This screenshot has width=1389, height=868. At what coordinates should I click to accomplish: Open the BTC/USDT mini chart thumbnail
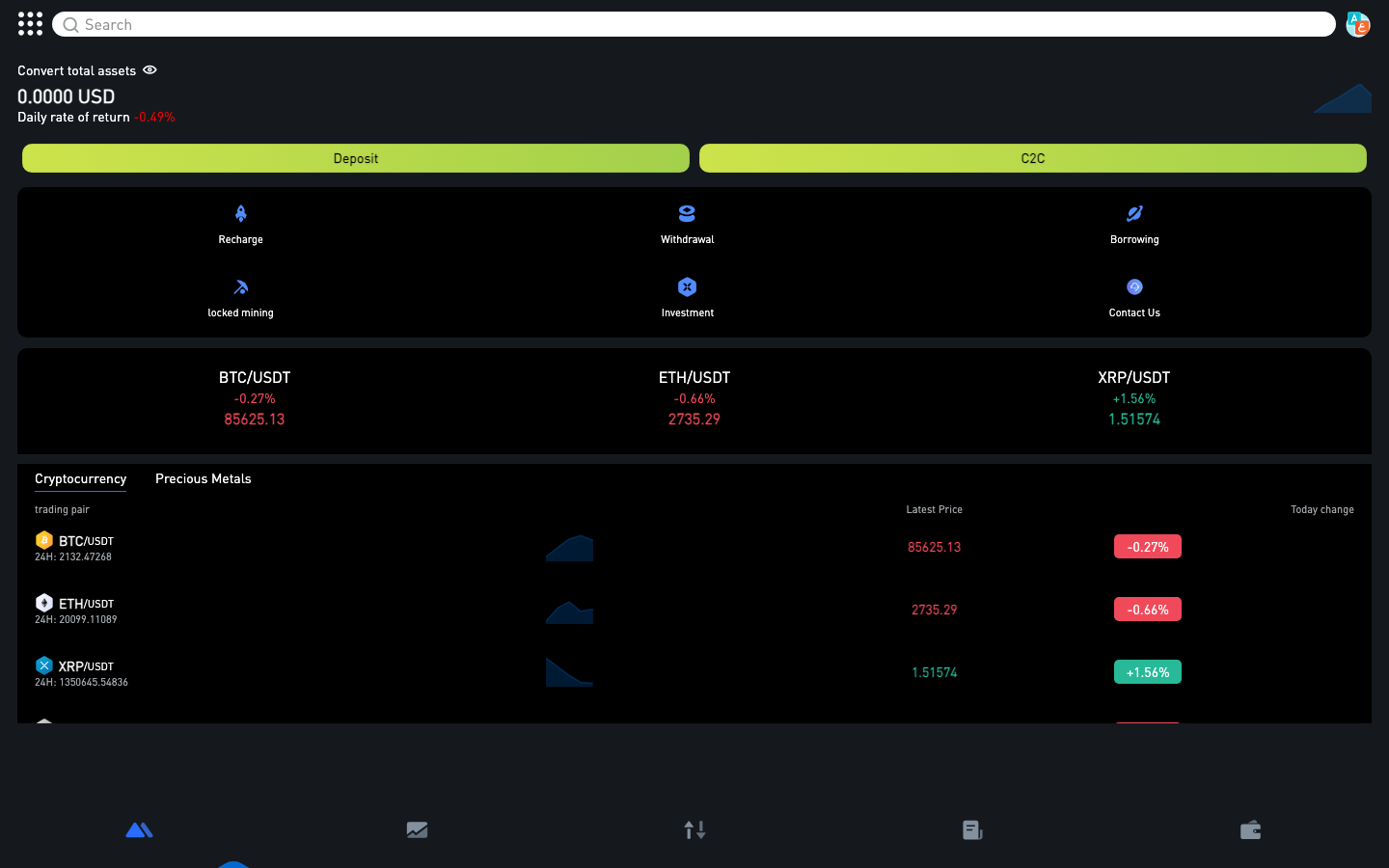[x=569, y=548]
